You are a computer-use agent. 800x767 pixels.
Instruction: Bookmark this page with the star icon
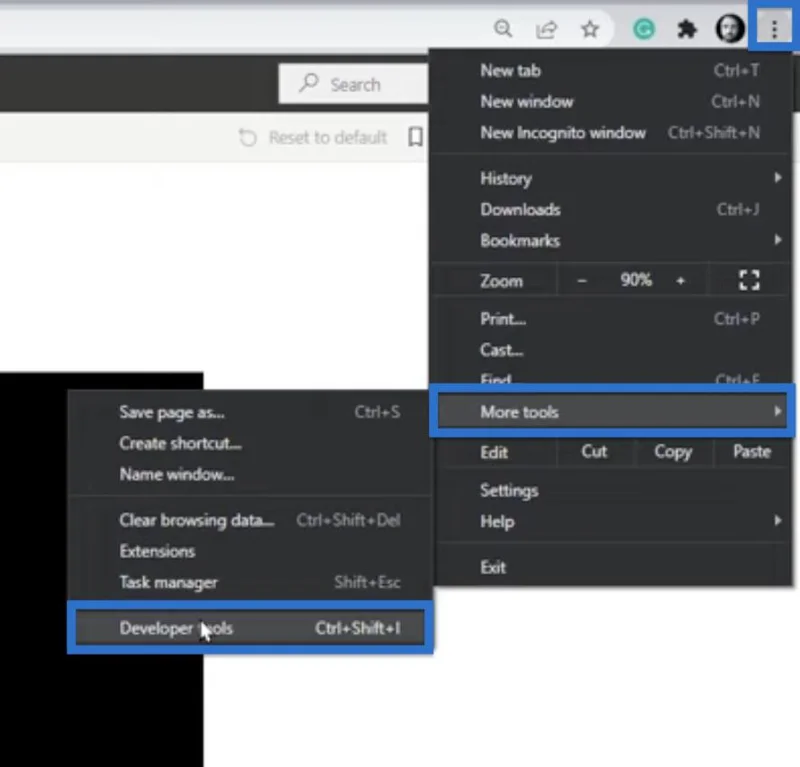pos(590,29)
